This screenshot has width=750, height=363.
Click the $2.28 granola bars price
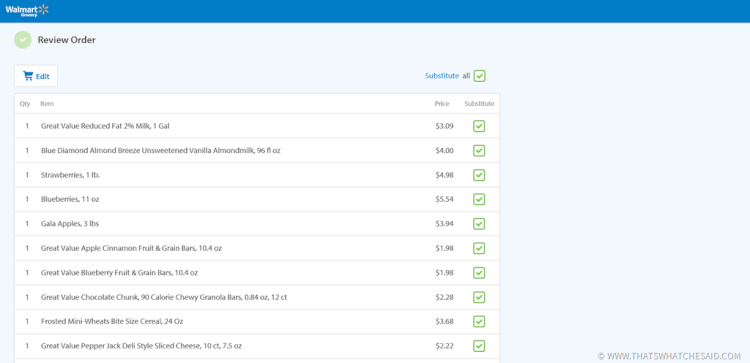[x=444, y=297]
